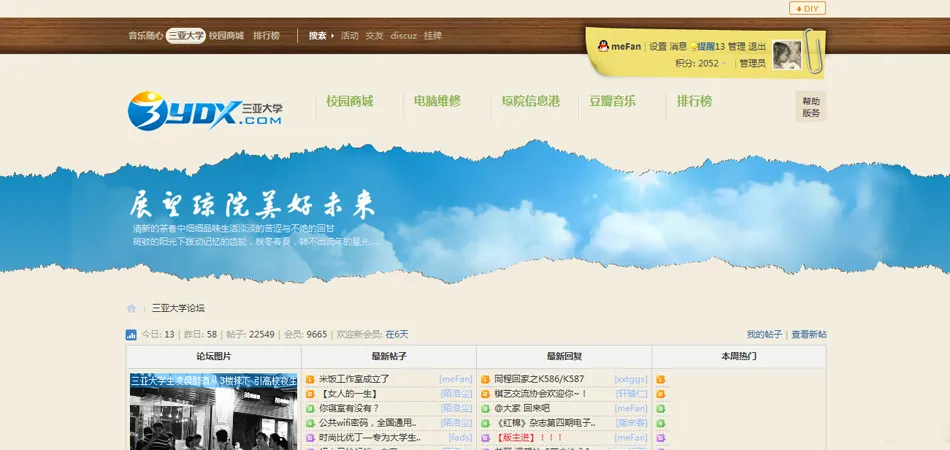The image size is (950, 450).
Task: Open 交友 in top bar
Action: click(x=374, y=36)
